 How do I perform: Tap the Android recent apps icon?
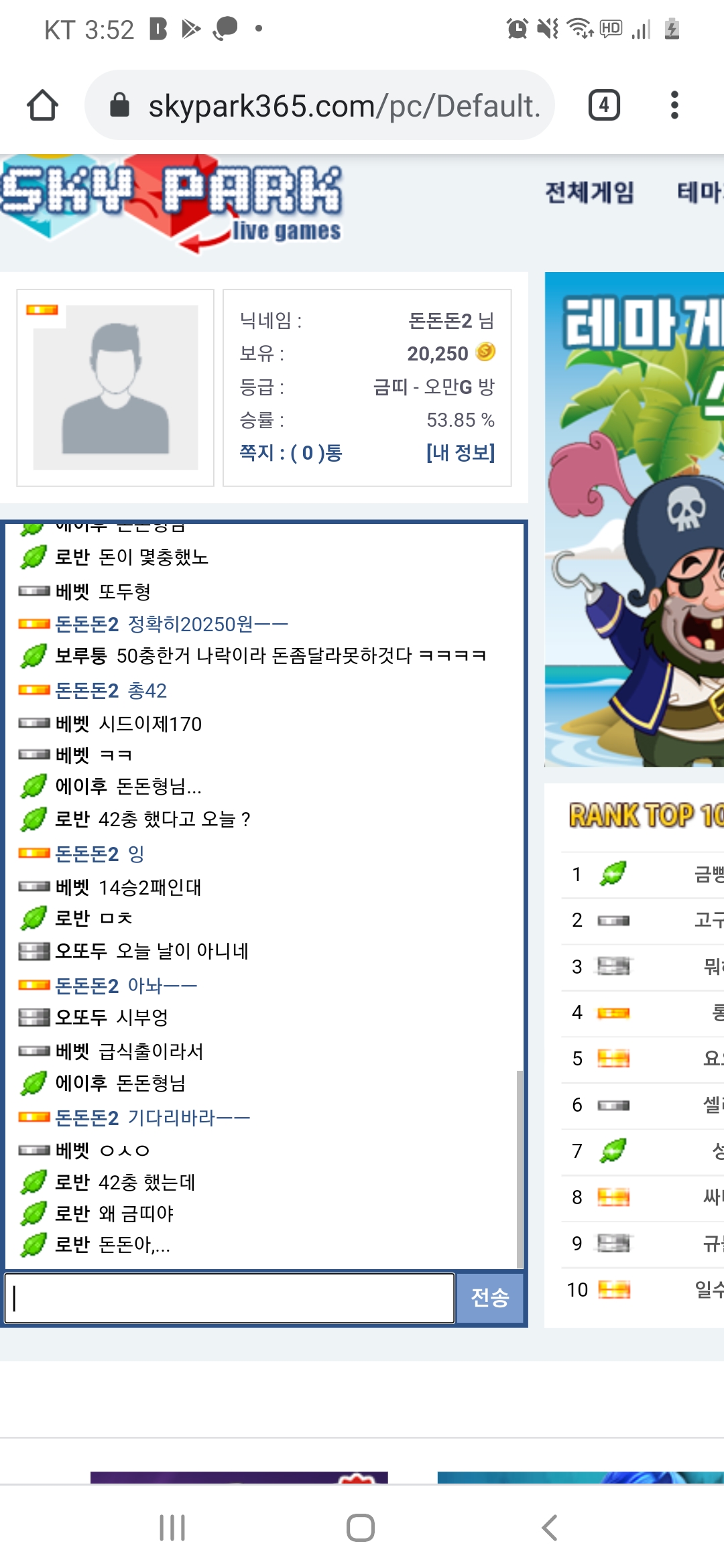pyautogui.click(x=172, y=1528)
